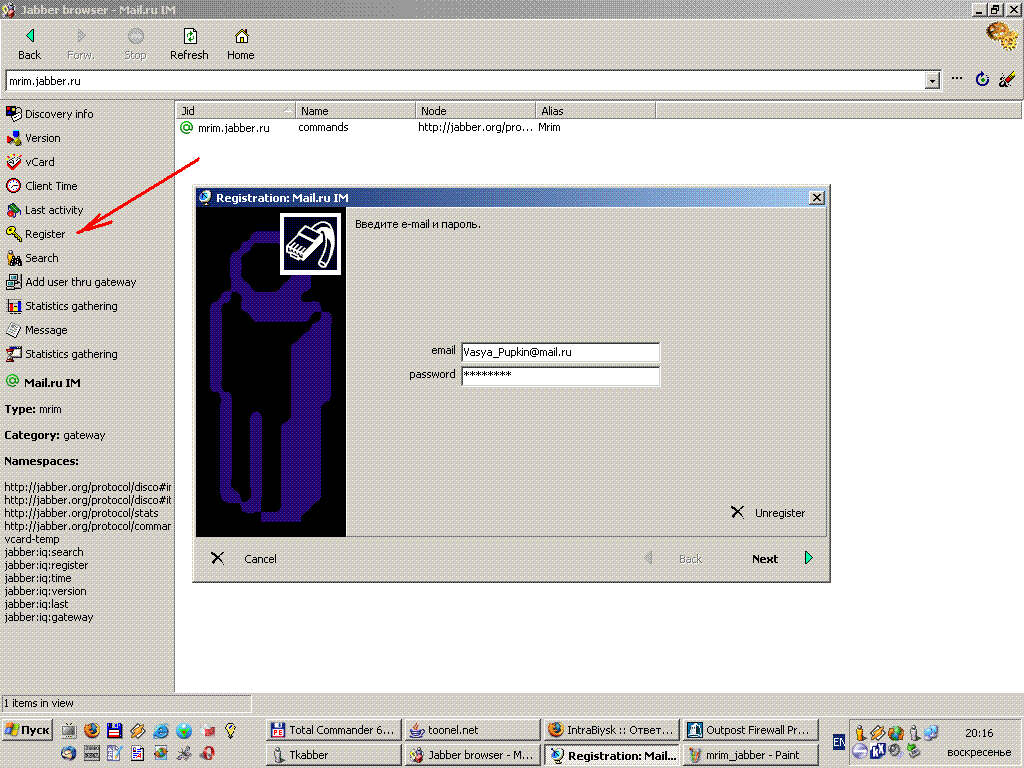The image size is (1024, 768).
Task: Go to Home in Jabber browser
Action: pyautogui.click(x=240, y=43)
